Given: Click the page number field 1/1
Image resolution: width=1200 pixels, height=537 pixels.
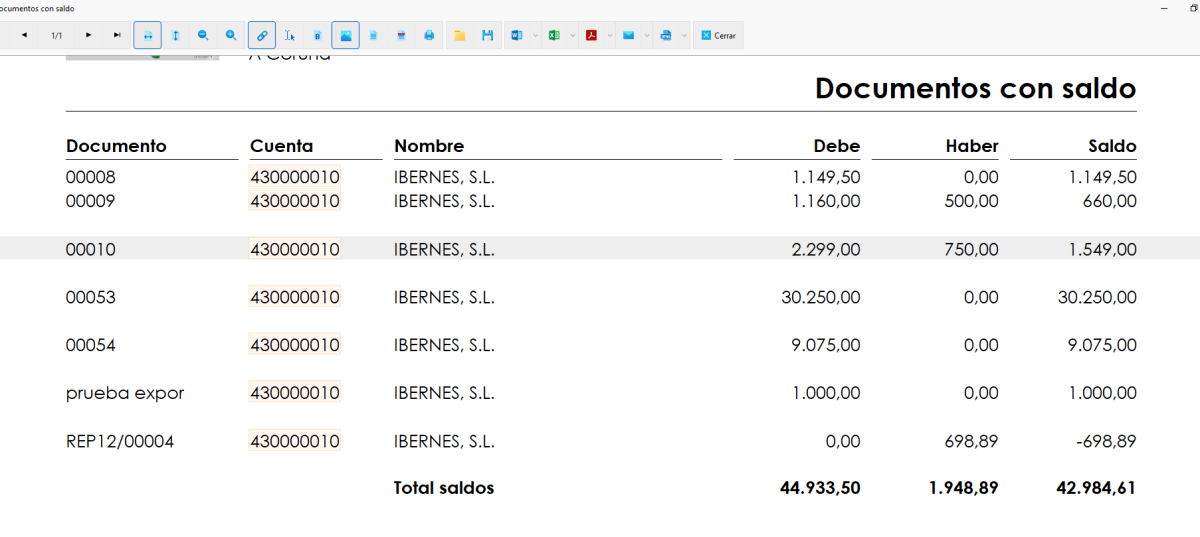Looking at the screenshot, I should (x=57, y=35).
